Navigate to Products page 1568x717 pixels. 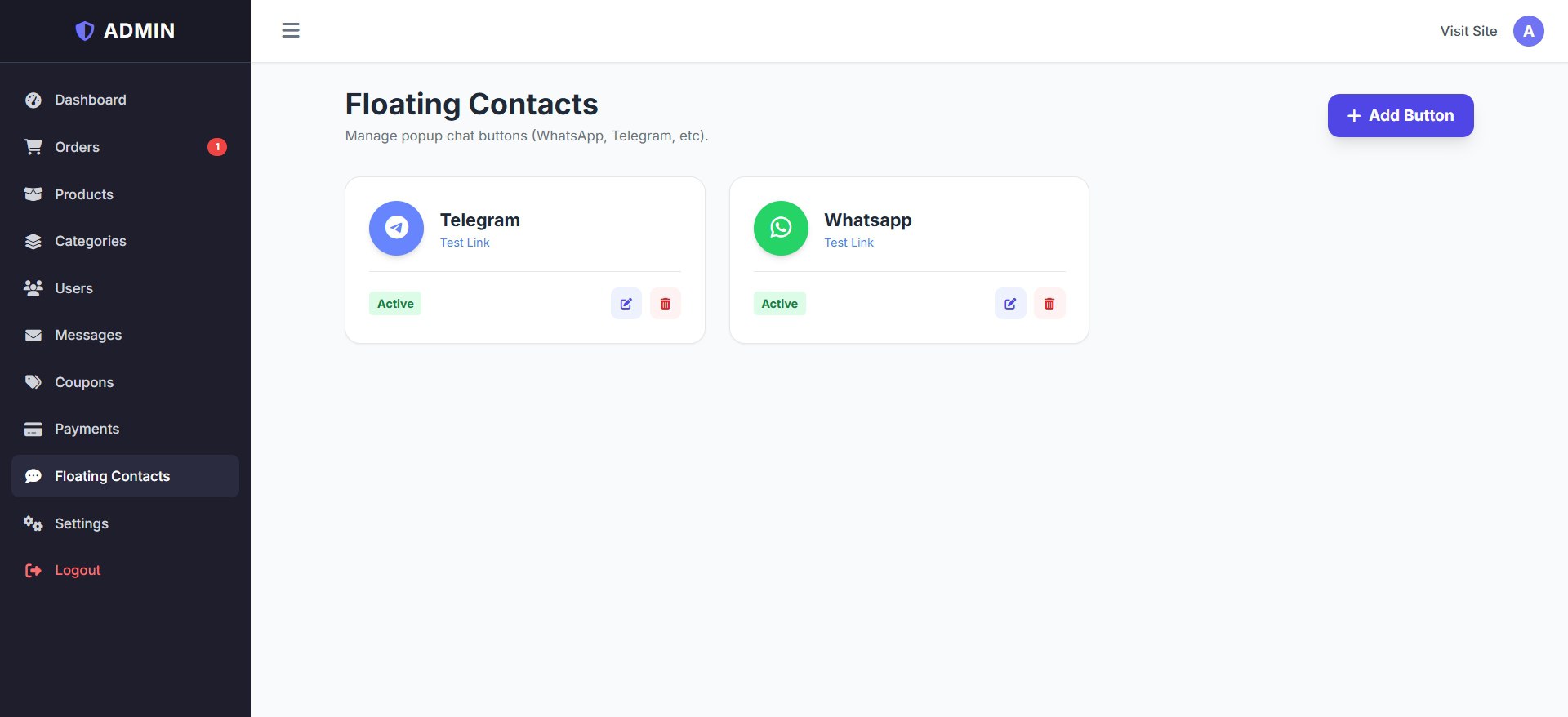point(83,194)
